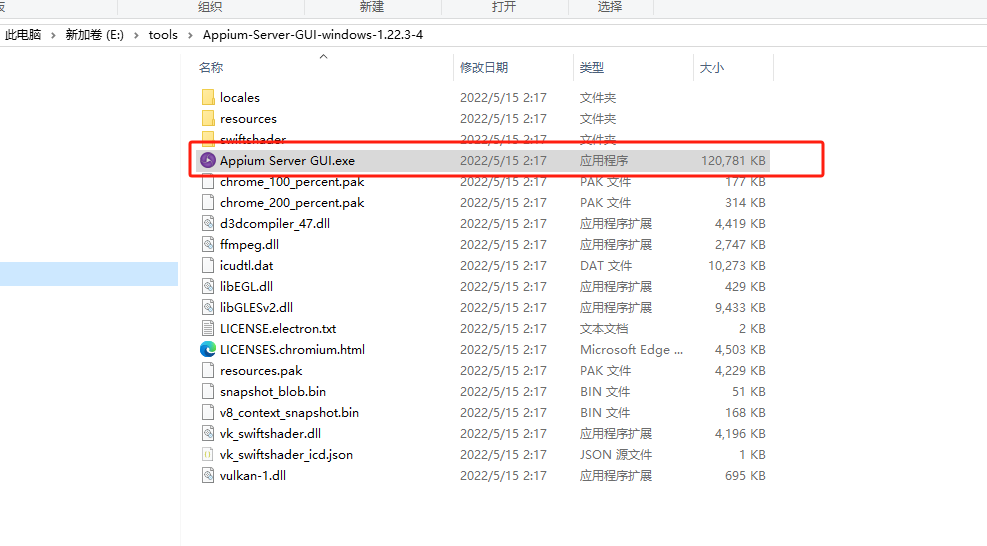Select the chrome_200_percent.pak file icon
The image size is (987, 546).
point(208,203)
